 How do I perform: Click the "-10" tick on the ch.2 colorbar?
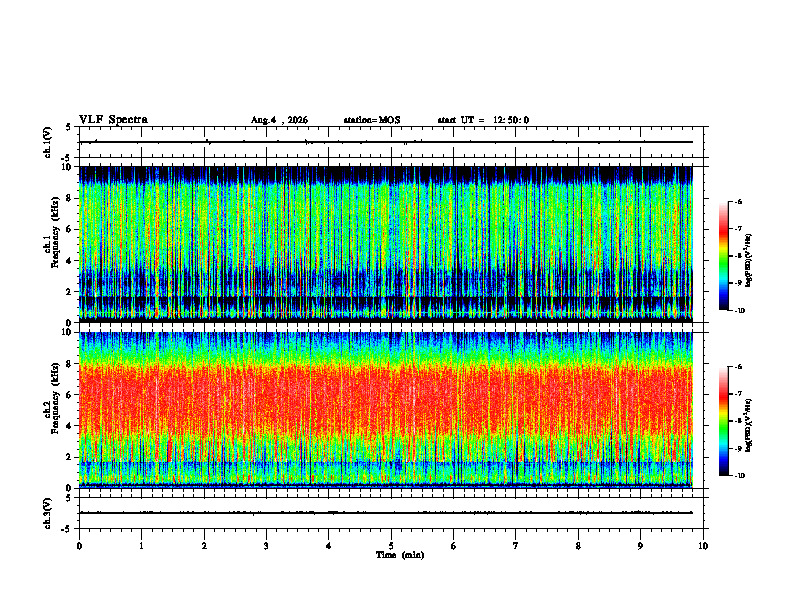[x=739, y=476]
